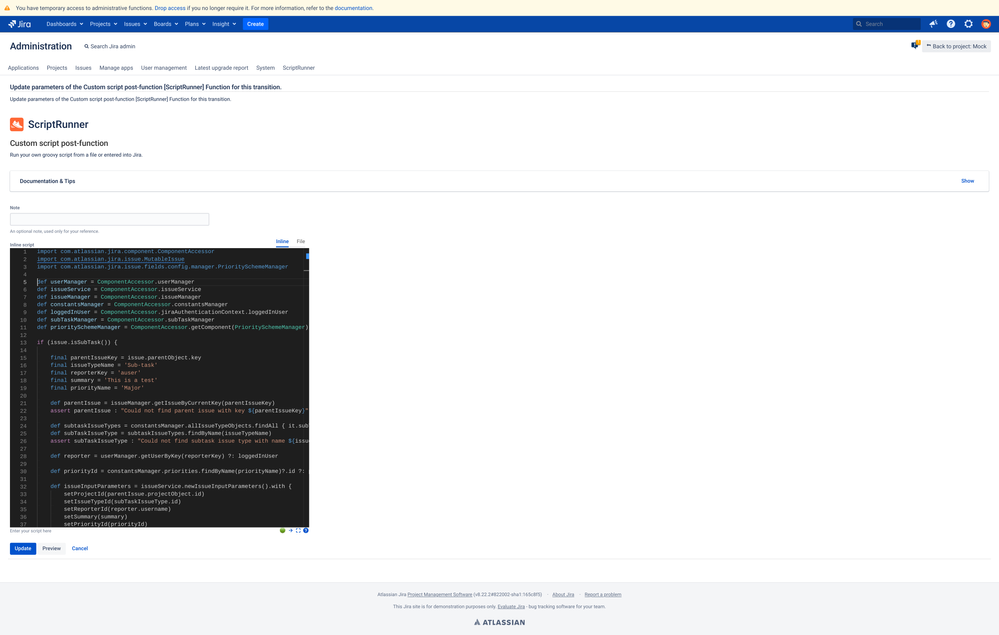
Task: Open the Applications admin tab
Action: point(23,68)
